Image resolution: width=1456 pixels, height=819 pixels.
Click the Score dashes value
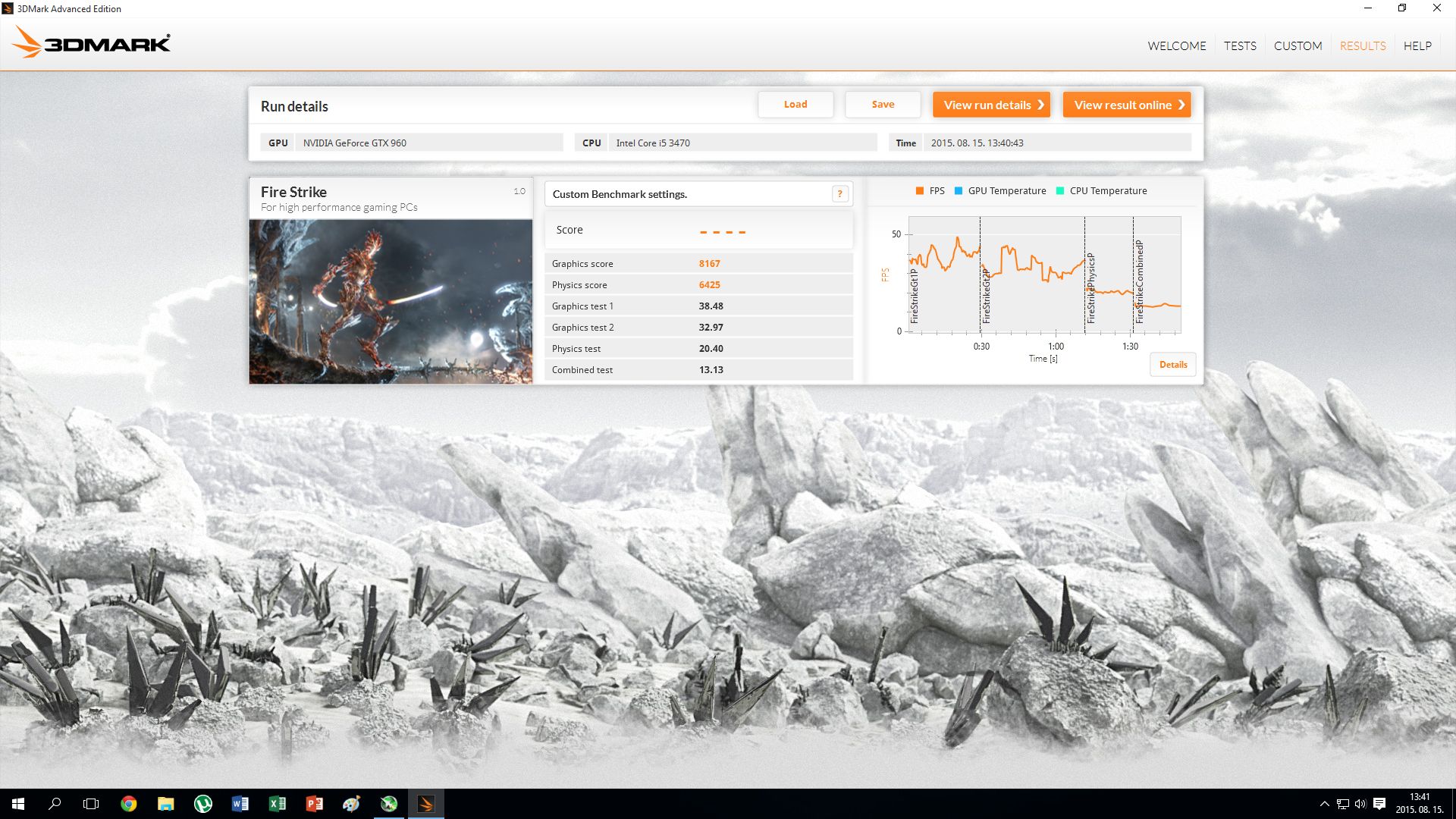tap(722, 232)
